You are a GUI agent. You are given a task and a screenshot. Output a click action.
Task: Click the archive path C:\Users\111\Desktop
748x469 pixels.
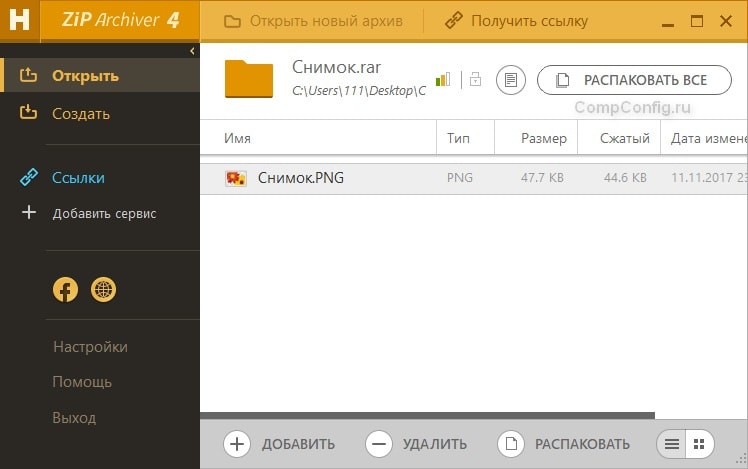(359, 91)
